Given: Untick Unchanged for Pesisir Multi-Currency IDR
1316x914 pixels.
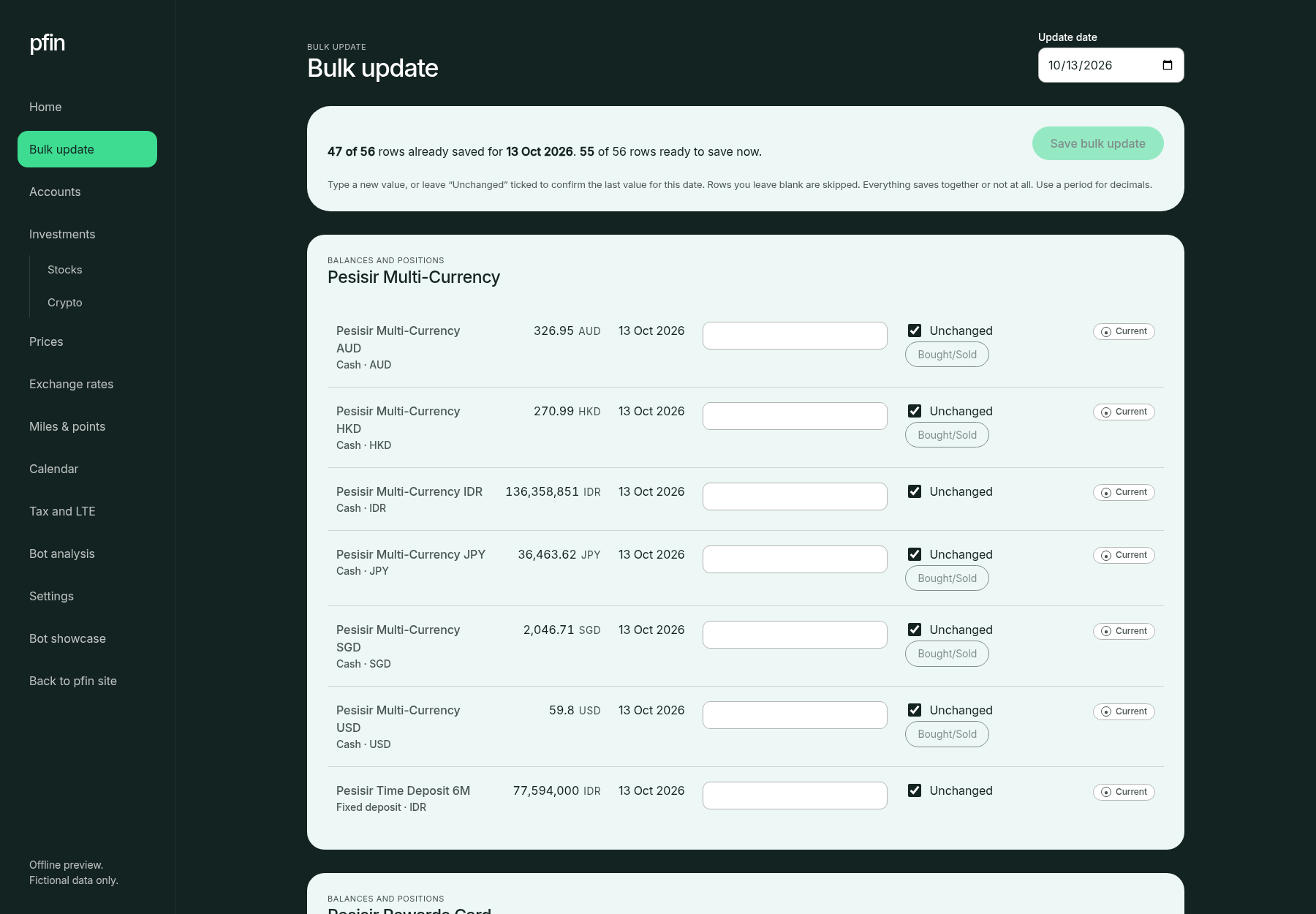Looking at the screenshot, I should (915, 491).
